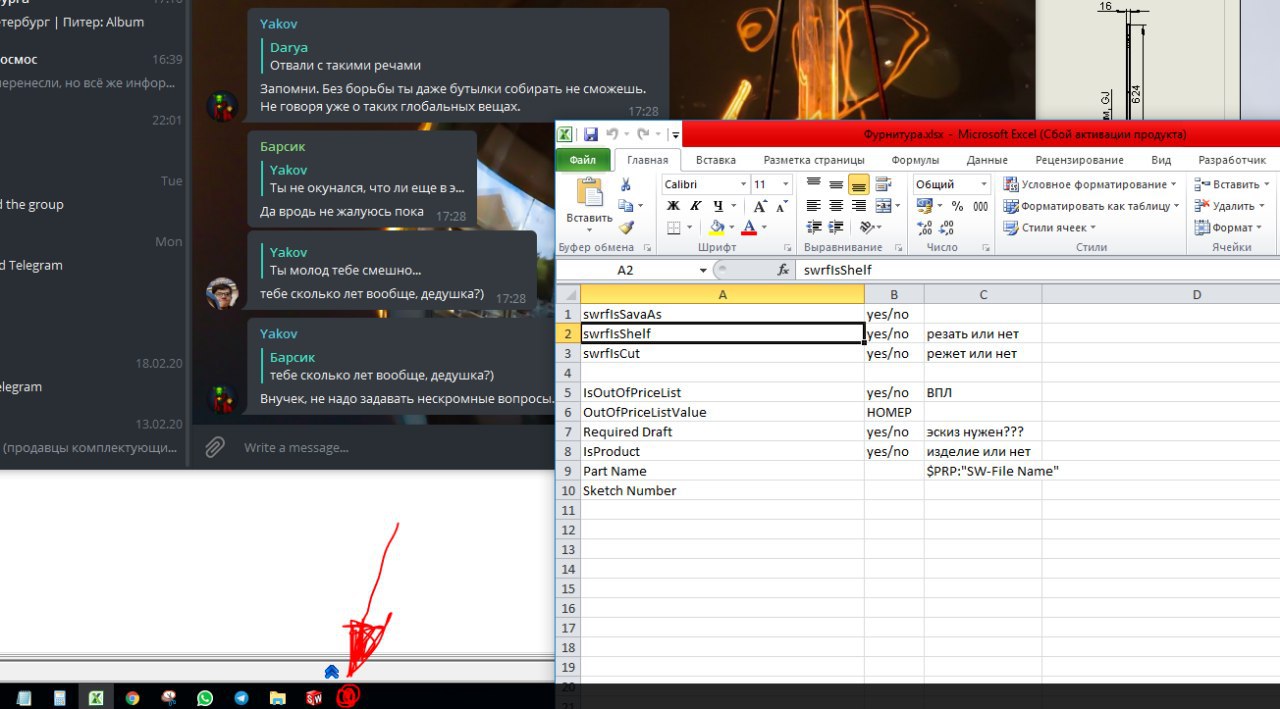This screenshot has height=709, width=1280.
Task: Align text to top of cell
Action: click(x=814, y=184)
